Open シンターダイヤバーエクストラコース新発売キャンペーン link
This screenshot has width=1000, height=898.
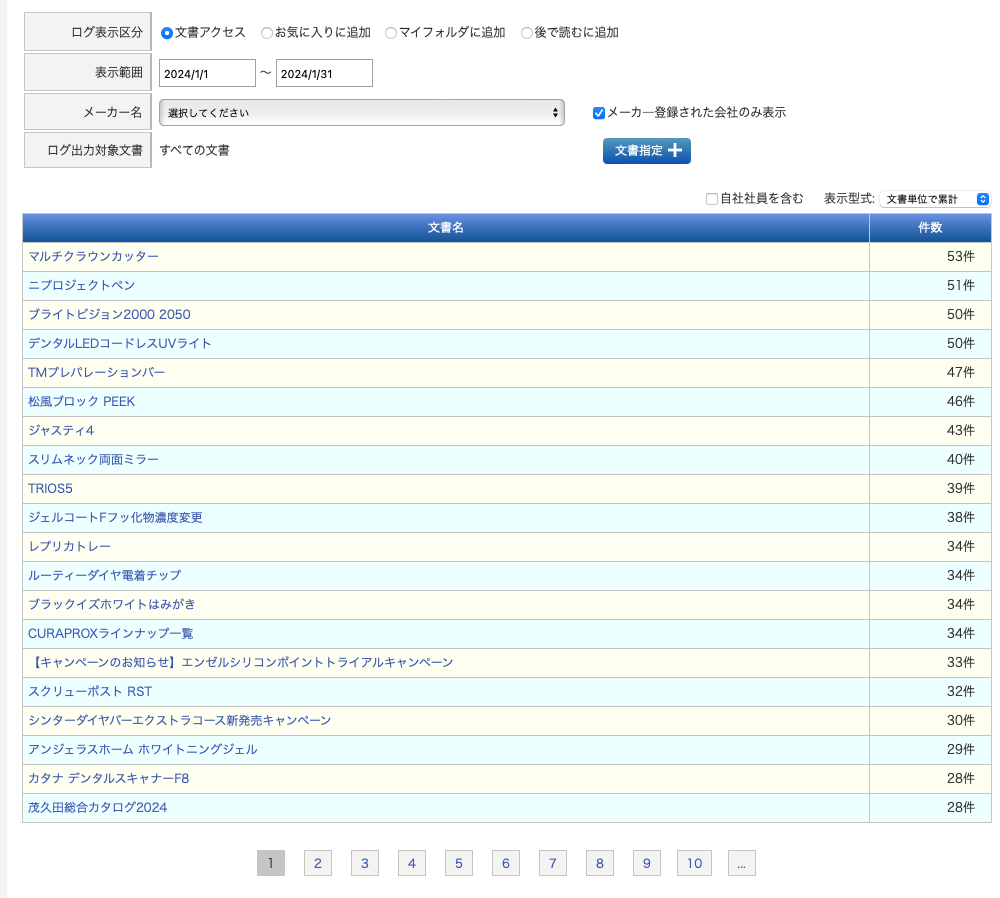180,721
